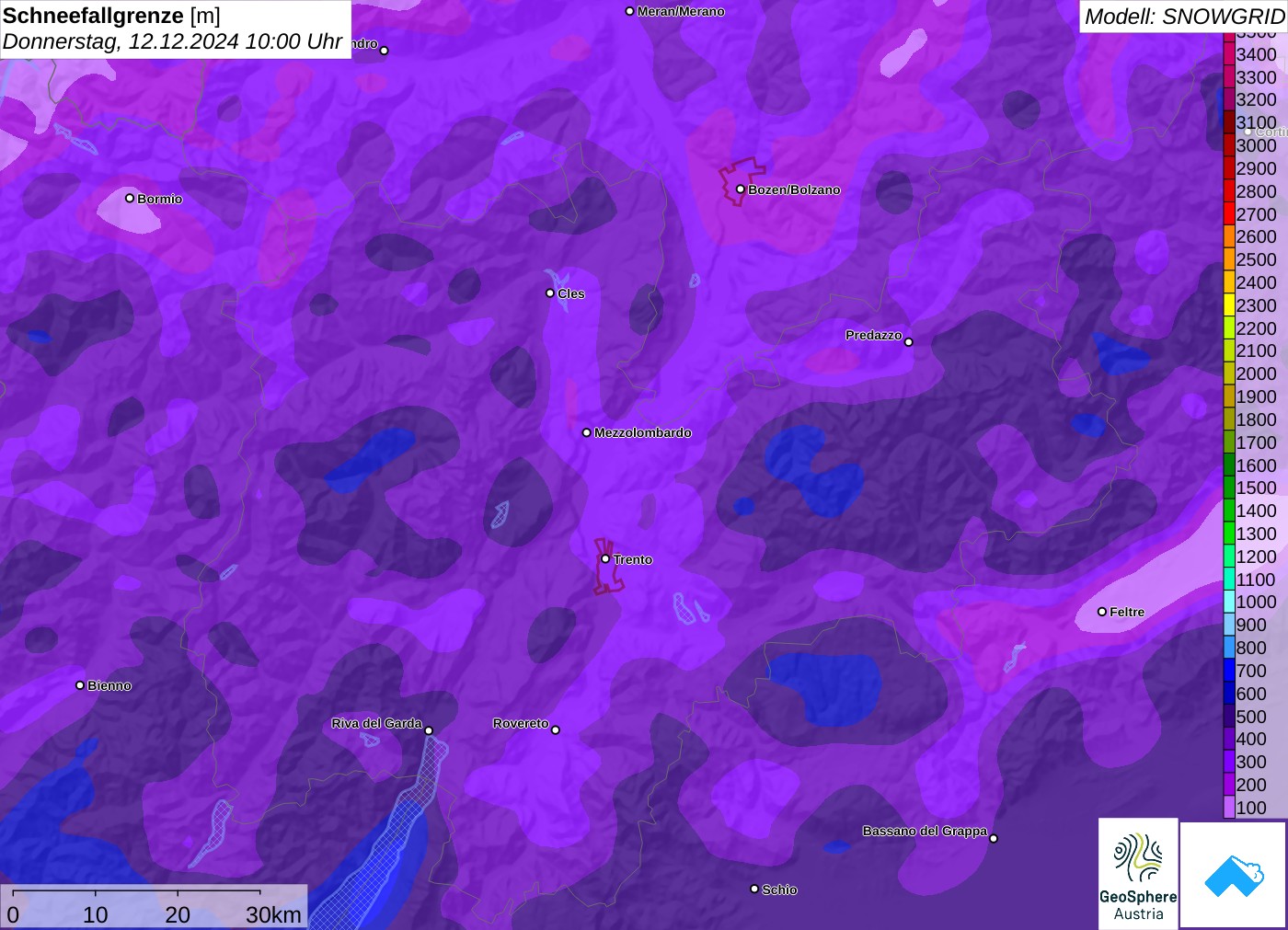Select the Rovereto city marker dot

556,729
